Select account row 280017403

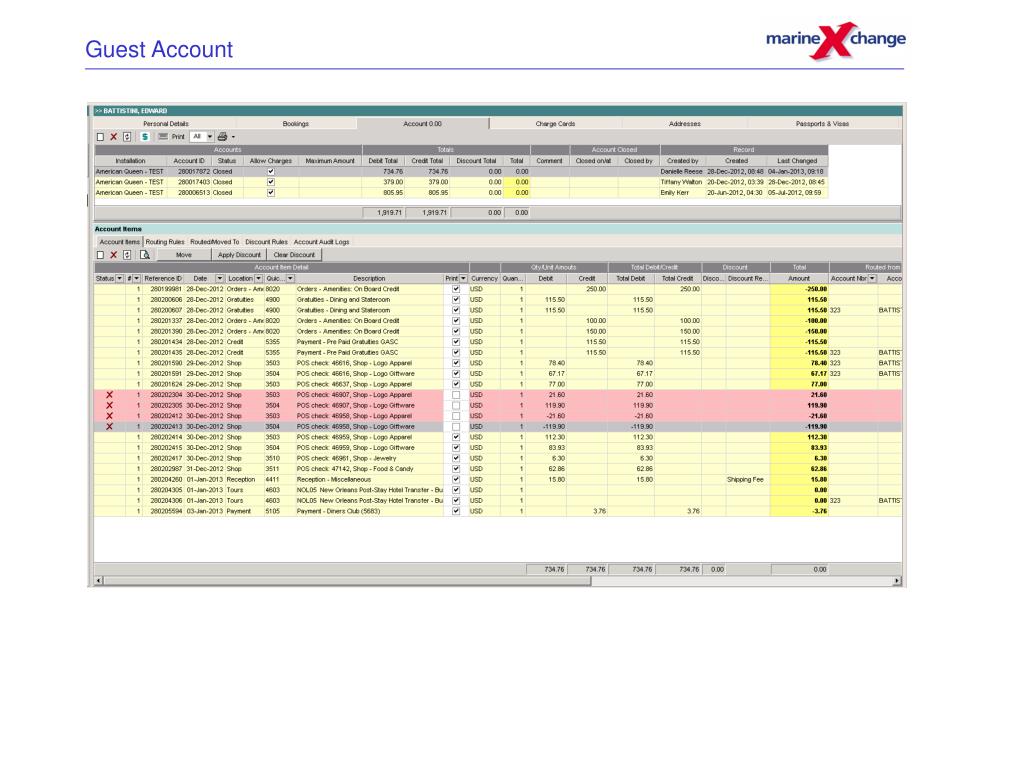click(461, 182)
